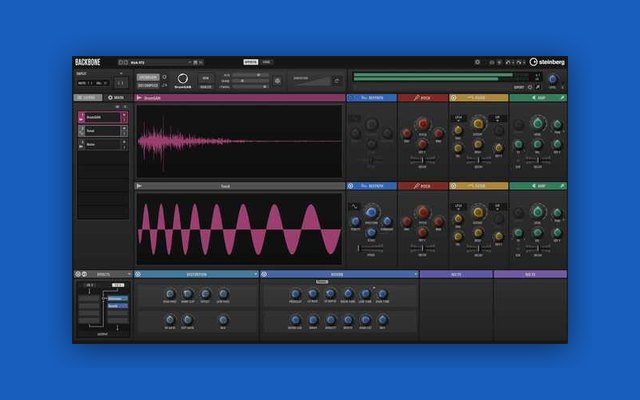The height and width of the screenshot is (400, 640).
Task: Switch to the Main tab
Action: (x=116, y=98)
